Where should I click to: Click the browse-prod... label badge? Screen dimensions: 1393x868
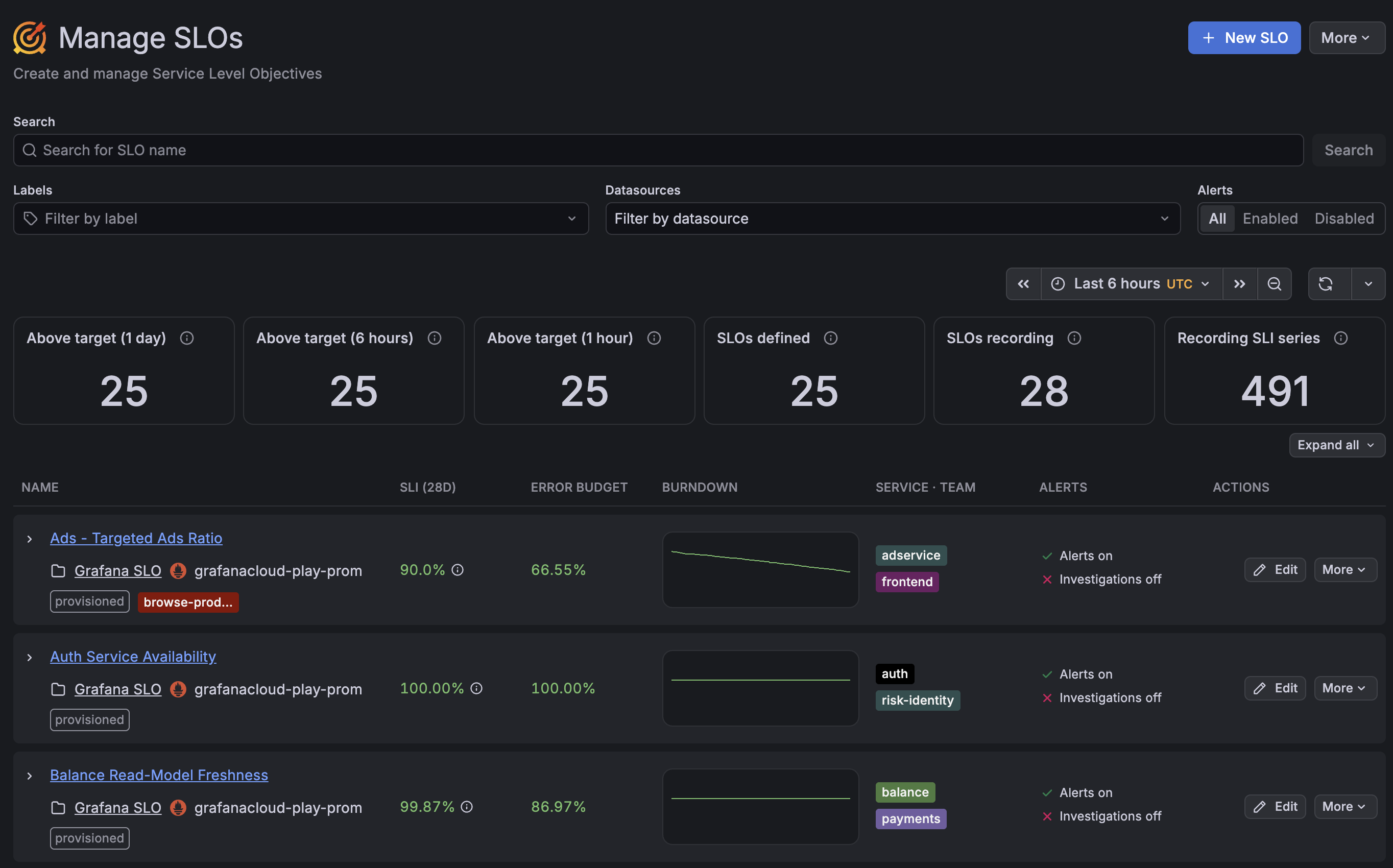(x=188, y=602)
